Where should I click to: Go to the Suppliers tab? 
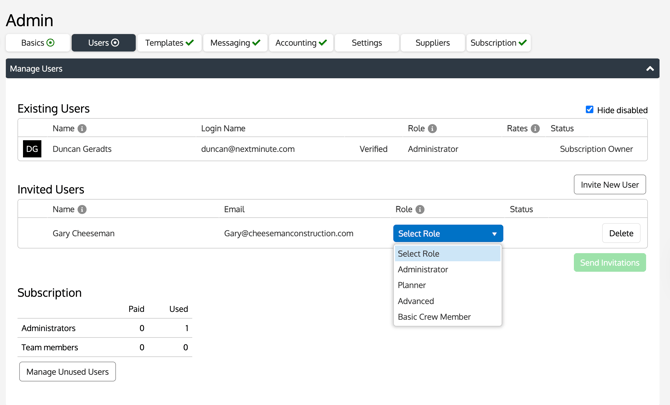pyautogui.click(x=432, y=43)
